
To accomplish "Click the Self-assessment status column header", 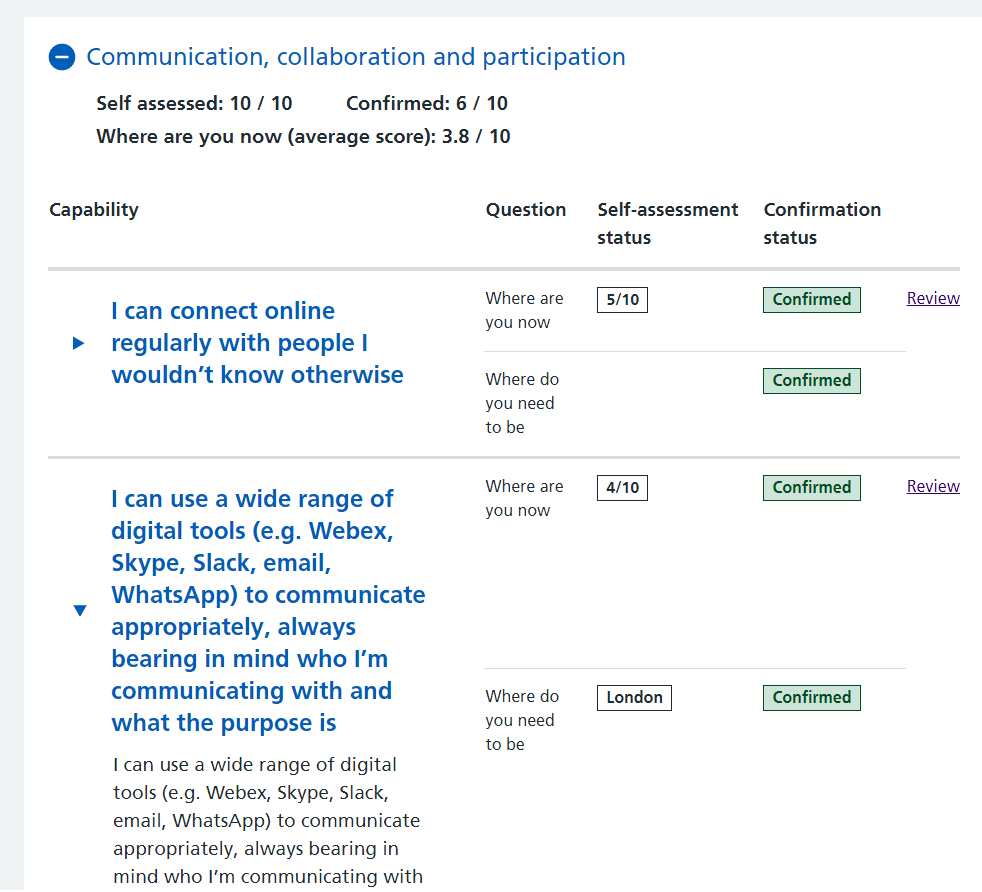I will 667,223.
